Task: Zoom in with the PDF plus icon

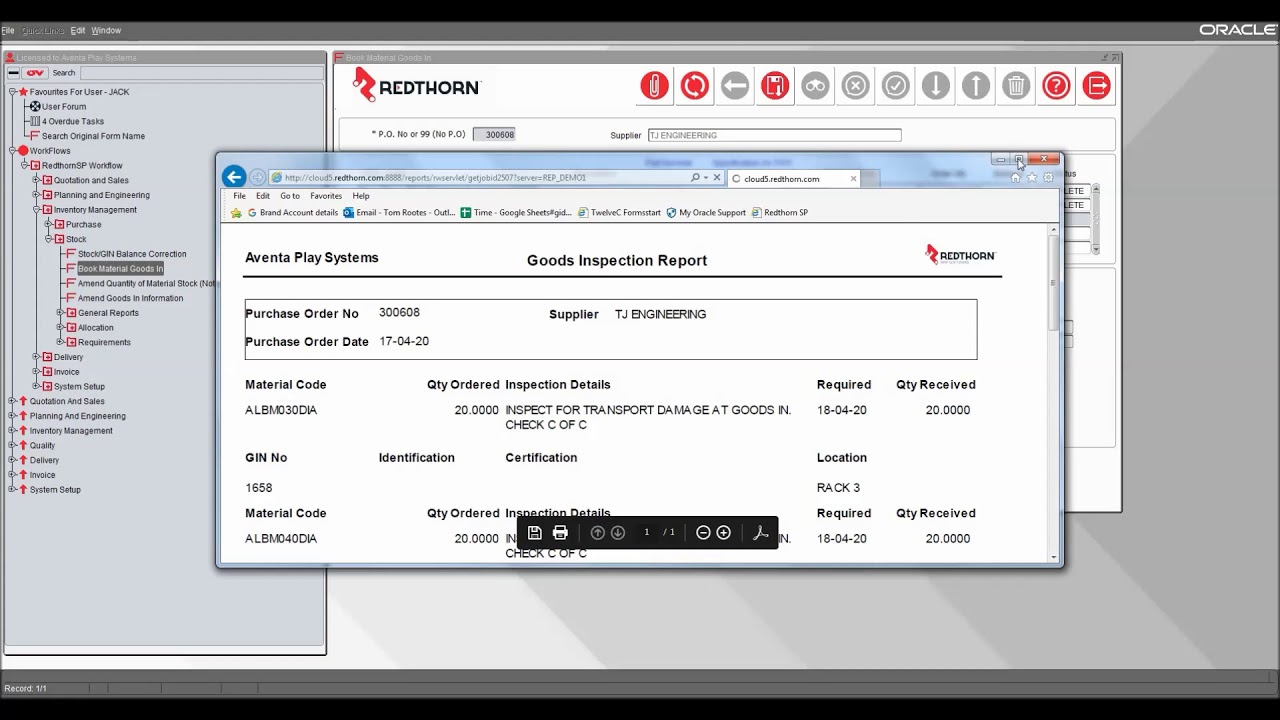Action: [724, 533]
